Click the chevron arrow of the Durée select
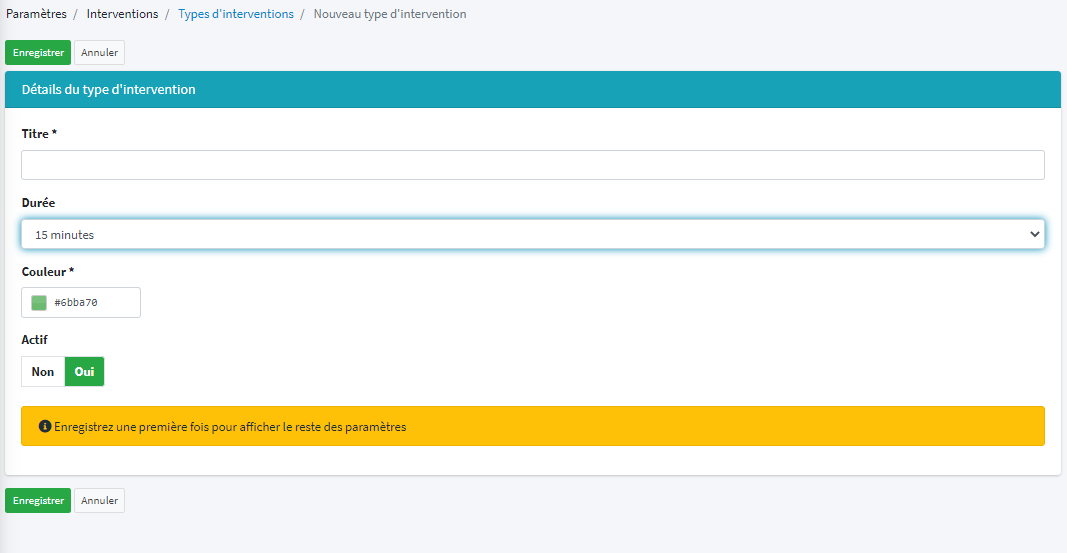This screenshot has width=1067, height=553. [1034, 234]
